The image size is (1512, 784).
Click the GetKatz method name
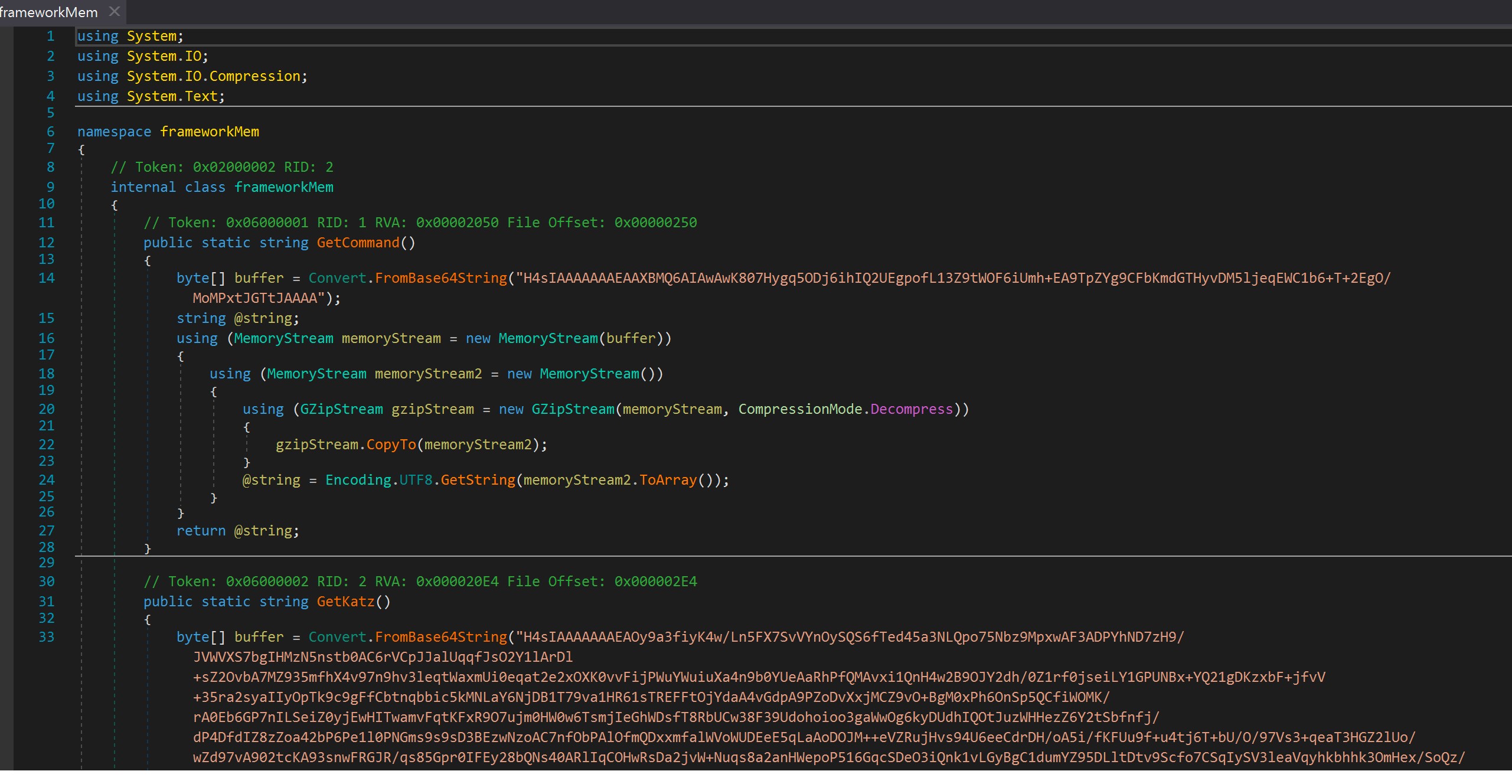point(345,602)
